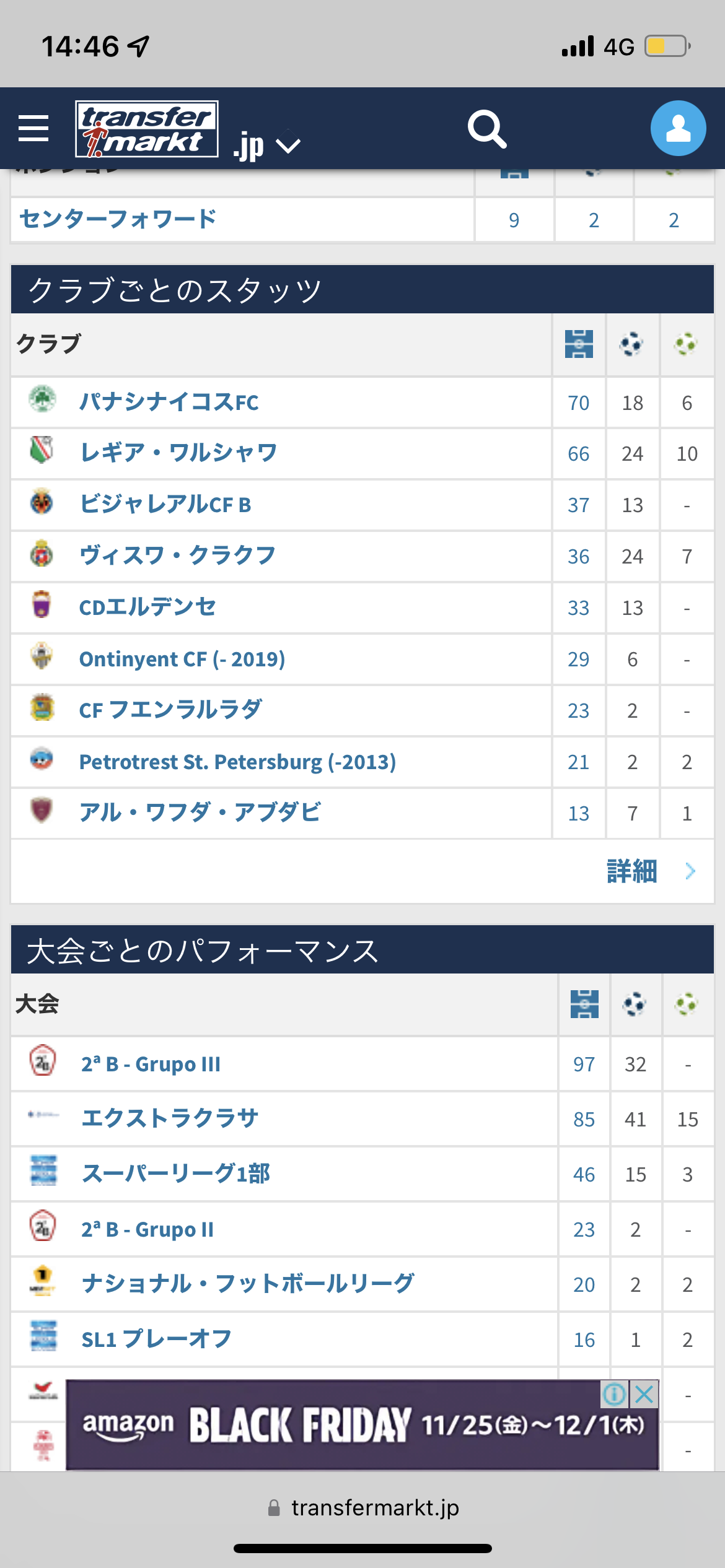The width and height of the screenshot is (725, 1568).
Task: Tap the Panathinaikos FC club crest
Action: click(x=42, y=399)
